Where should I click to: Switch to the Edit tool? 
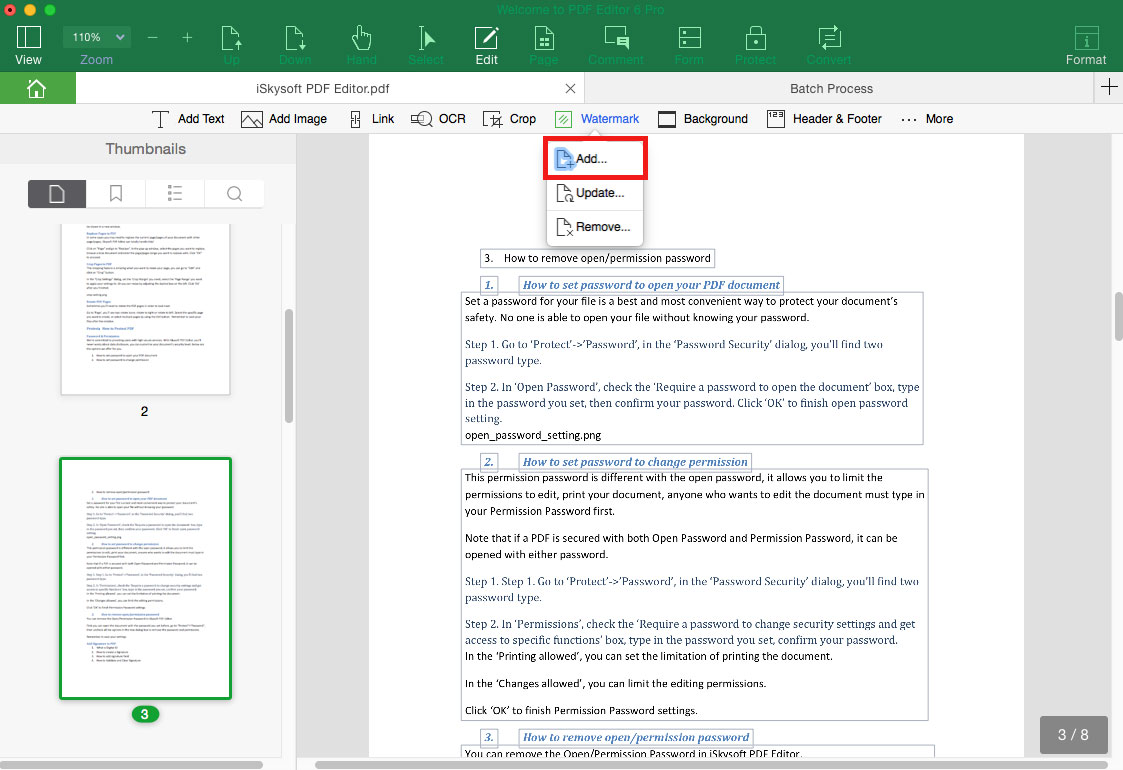pos(486,45)
